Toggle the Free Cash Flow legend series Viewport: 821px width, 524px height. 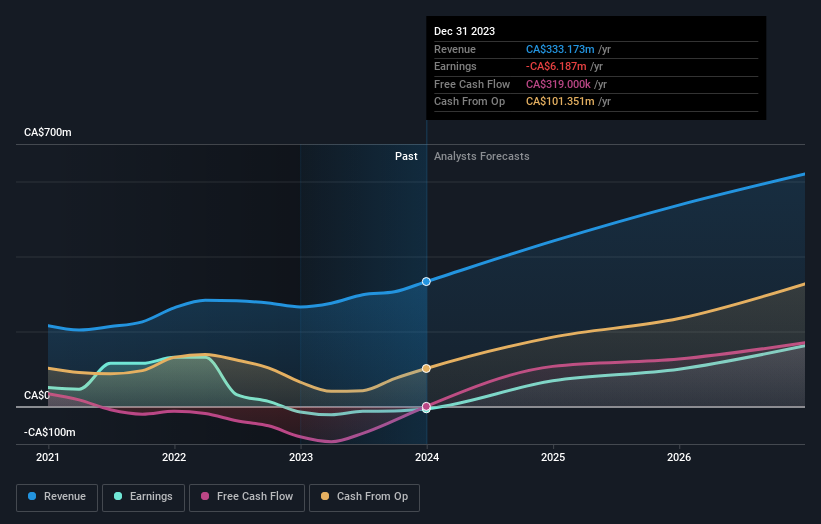coord(247,497)
